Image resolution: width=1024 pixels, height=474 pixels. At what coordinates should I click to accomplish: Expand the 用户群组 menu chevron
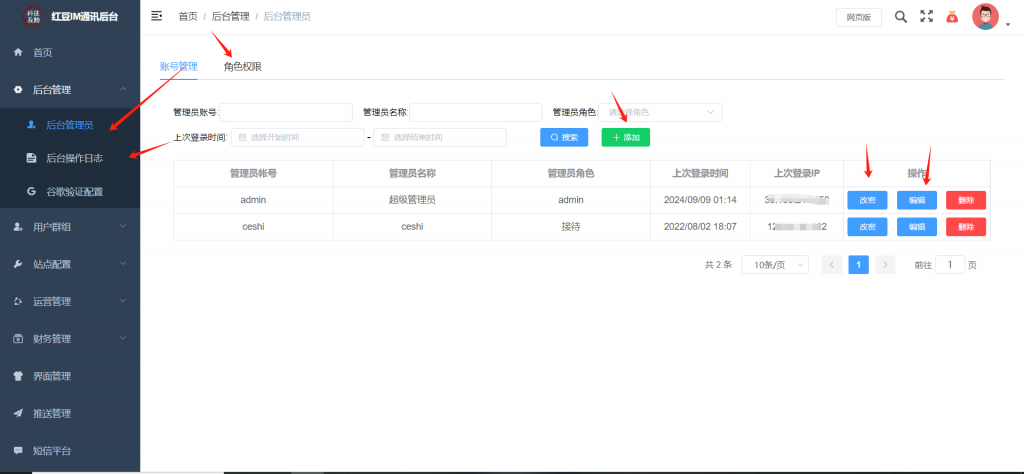click(123, 227)
